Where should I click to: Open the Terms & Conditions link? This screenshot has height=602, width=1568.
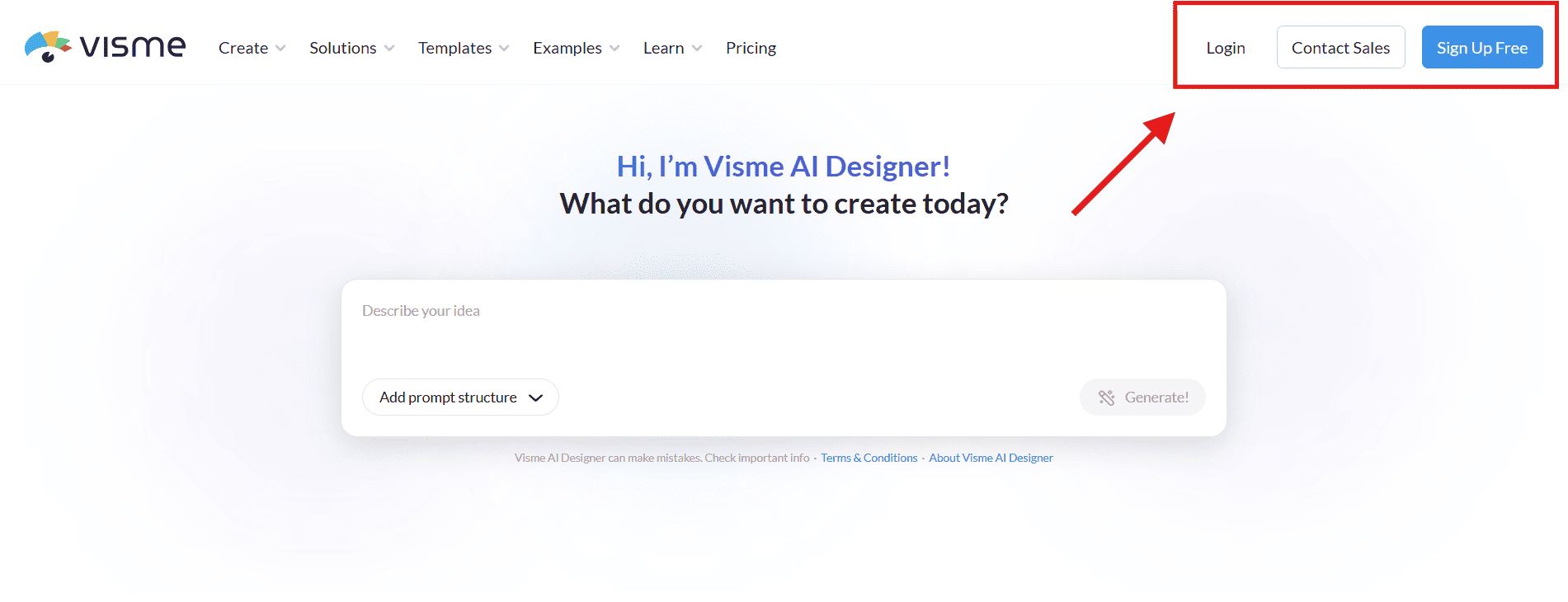pyautogui.click(x=869, y=458)
